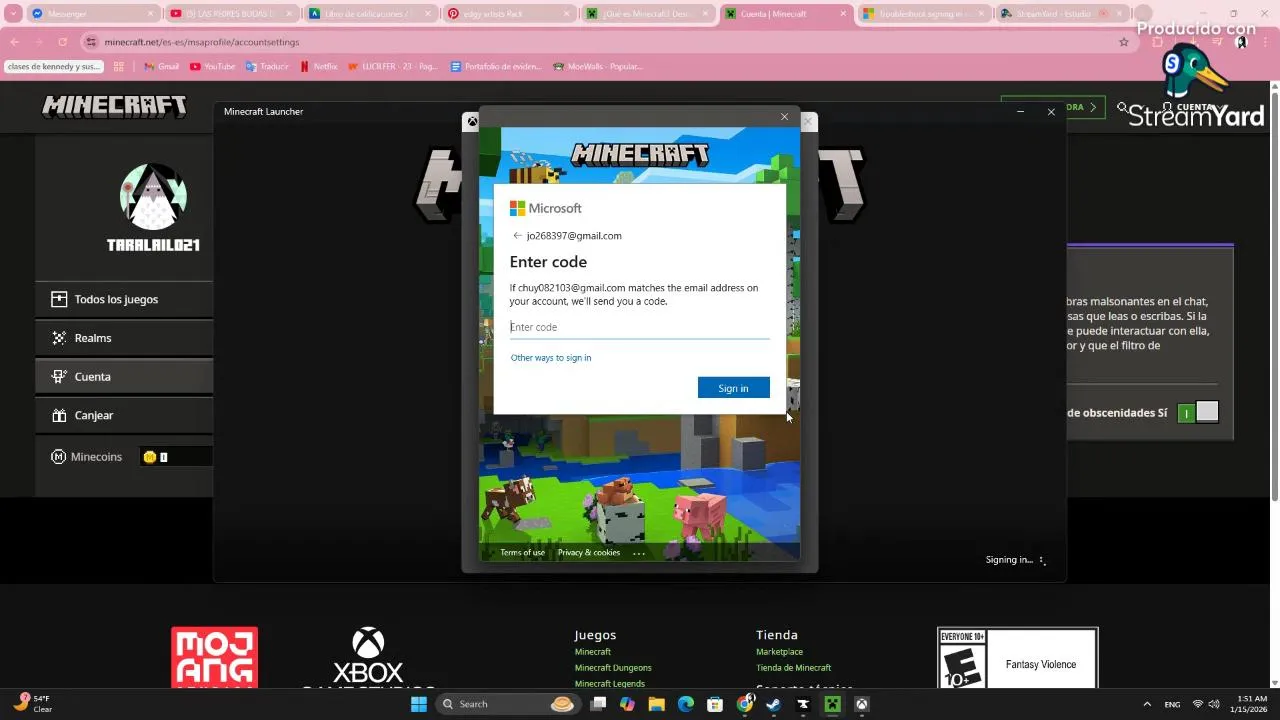Click the taskbar Search box
The width and height of the screenshot is (1280, 720).
tap(508, 704)
